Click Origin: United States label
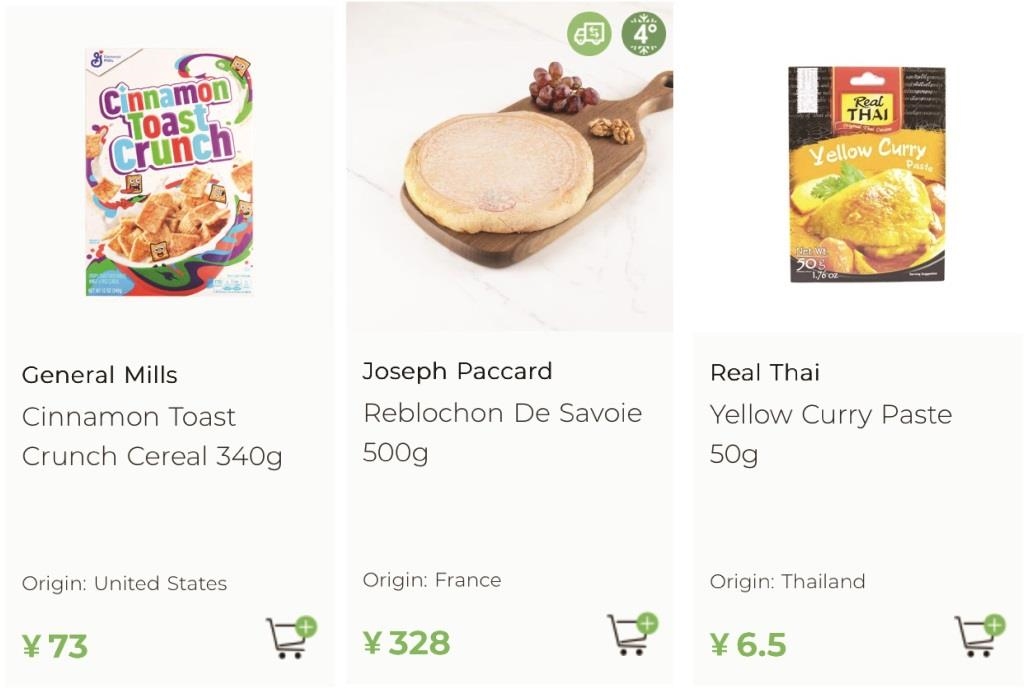The image size is (1024, 689). point(124,583)
